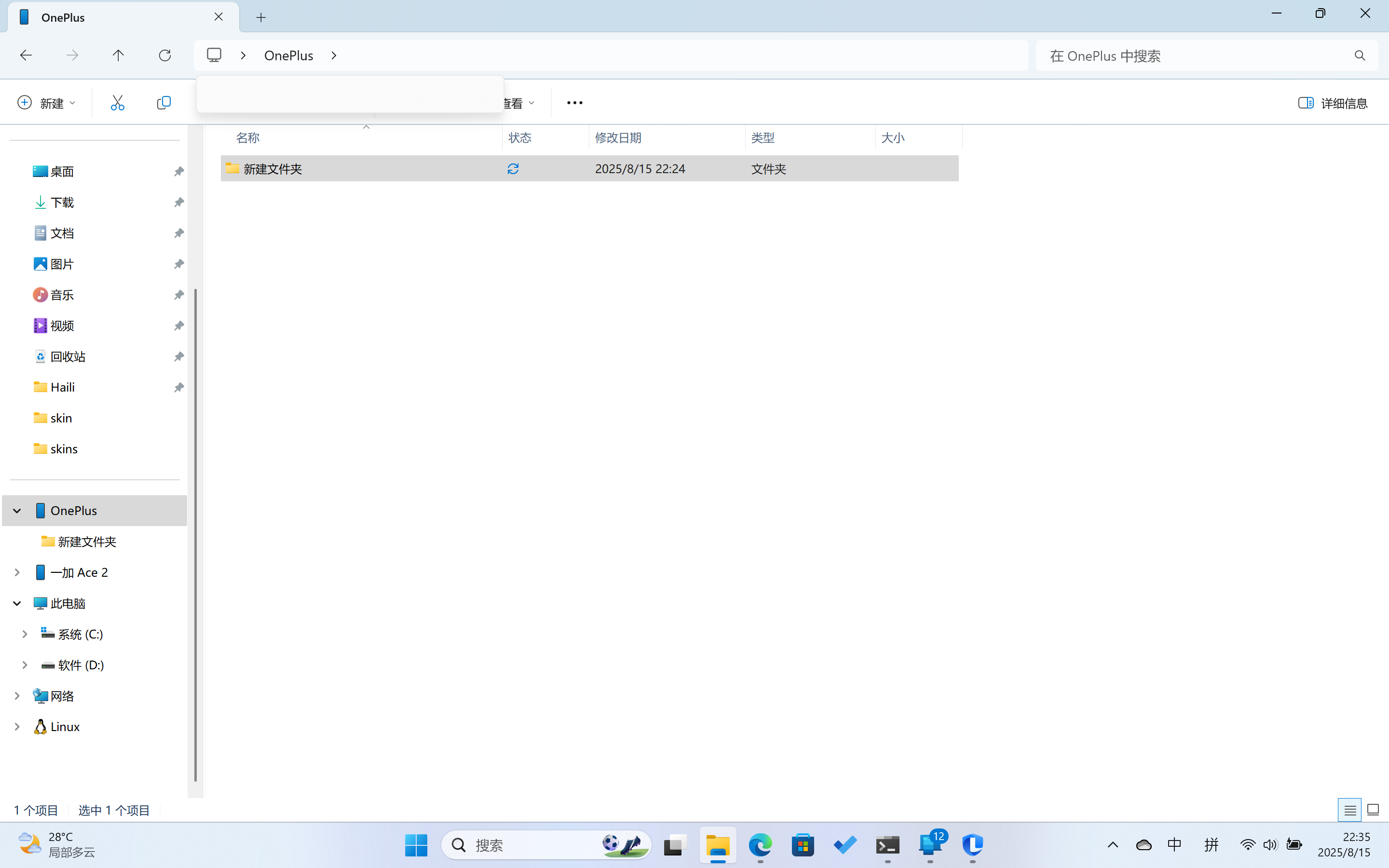Add a new tab

click(x=260, y=17)
